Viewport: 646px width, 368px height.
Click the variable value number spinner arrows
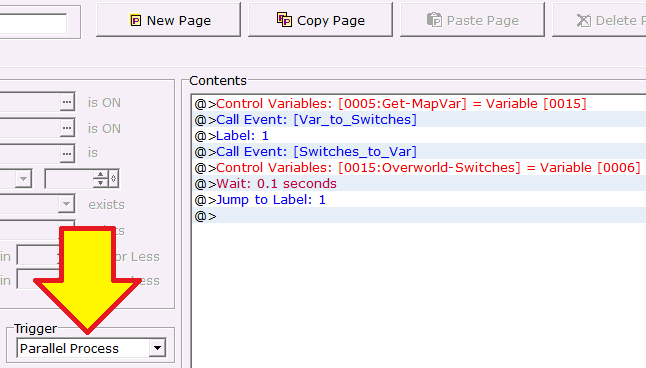pyautogui.click(x=101, y=178)
